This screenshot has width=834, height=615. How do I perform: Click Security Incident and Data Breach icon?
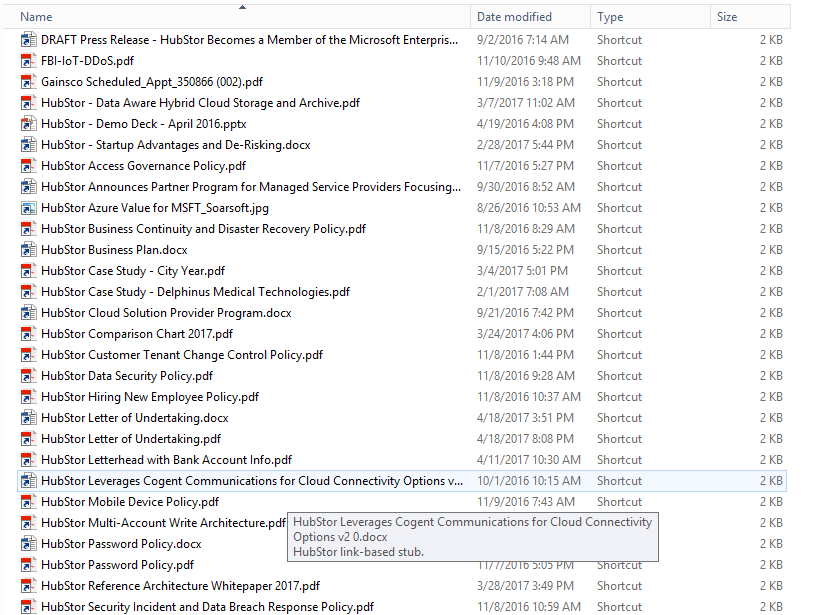coord(28,607)
